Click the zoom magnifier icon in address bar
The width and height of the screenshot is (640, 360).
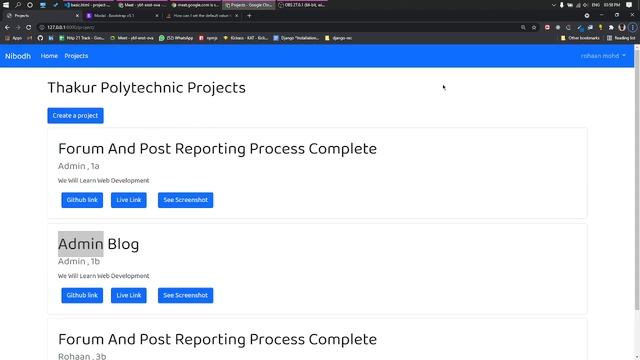tap(523, 27)
